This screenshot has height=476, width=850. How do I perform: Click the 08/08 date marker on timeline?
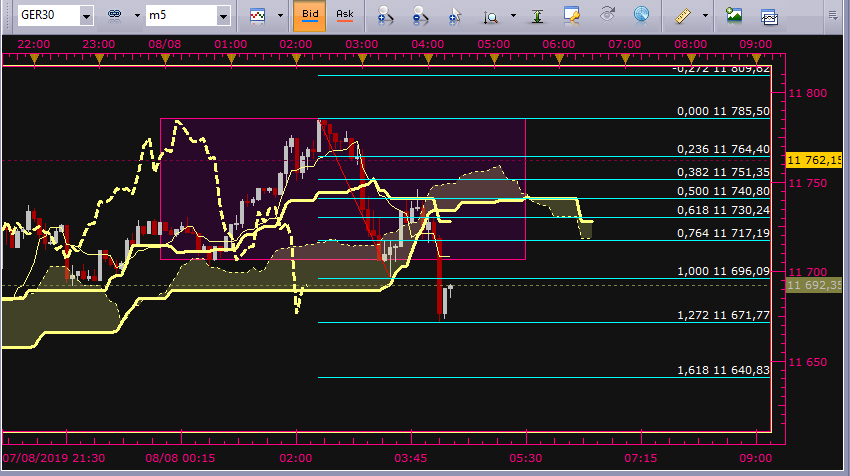pyautogui.click(x=165, y=44)
